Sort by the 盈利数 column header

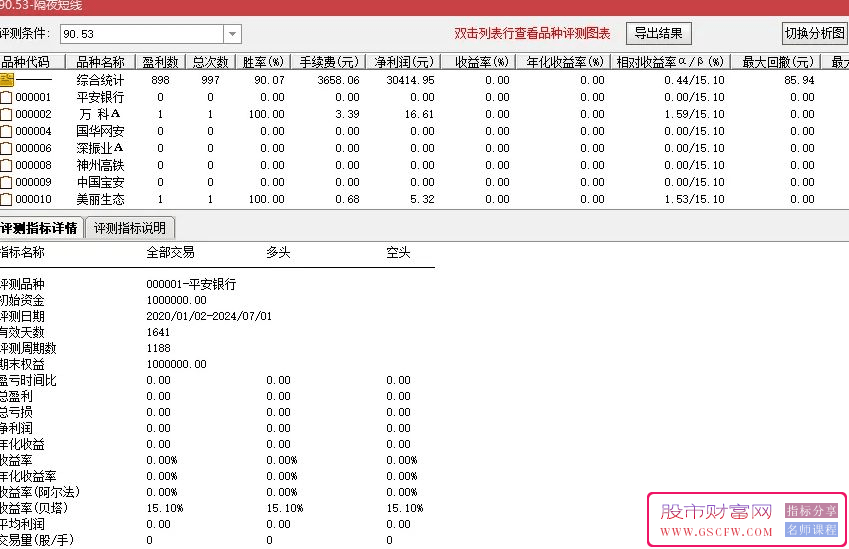(160, 62)
